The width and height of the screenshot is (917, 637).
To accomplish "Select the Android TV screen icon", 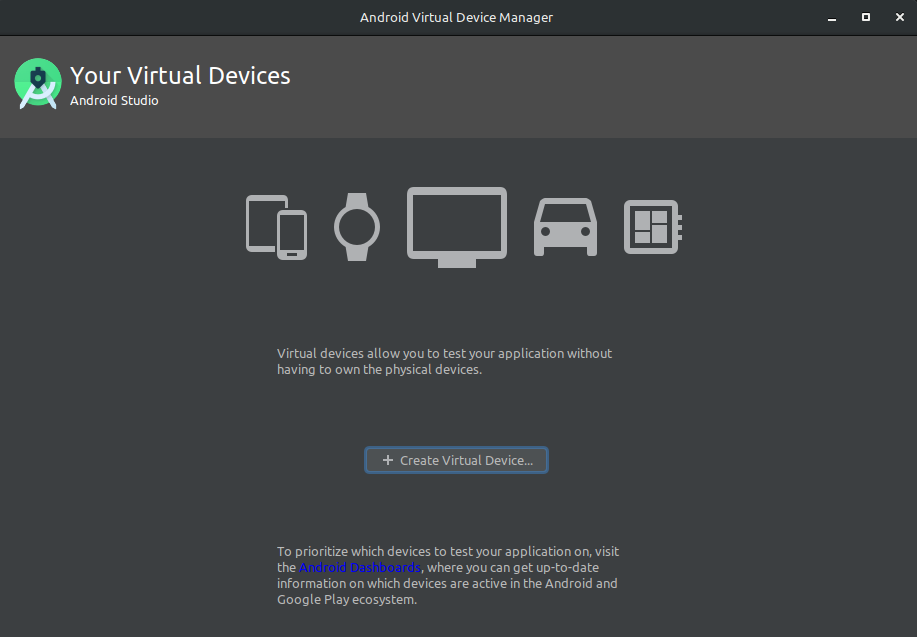I will [x=457, y=227].
